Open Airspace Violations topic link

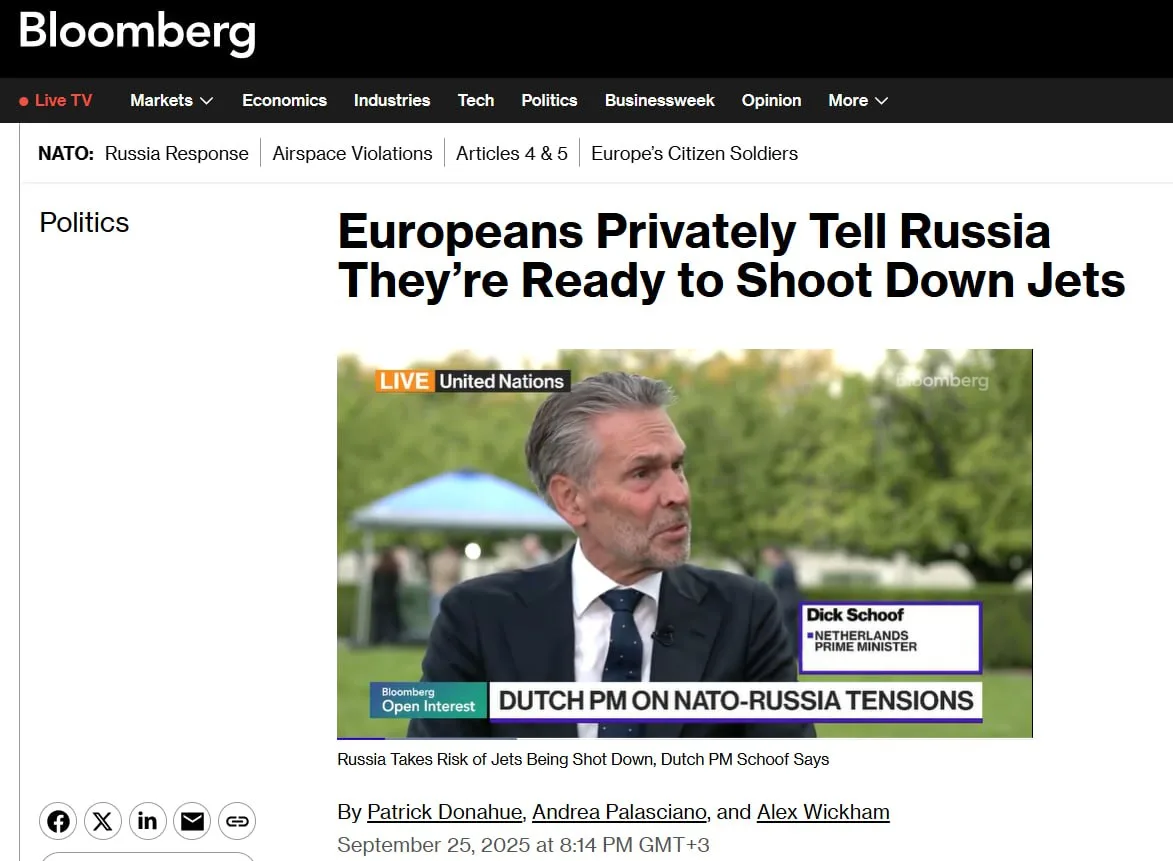(x=352, y=153)
